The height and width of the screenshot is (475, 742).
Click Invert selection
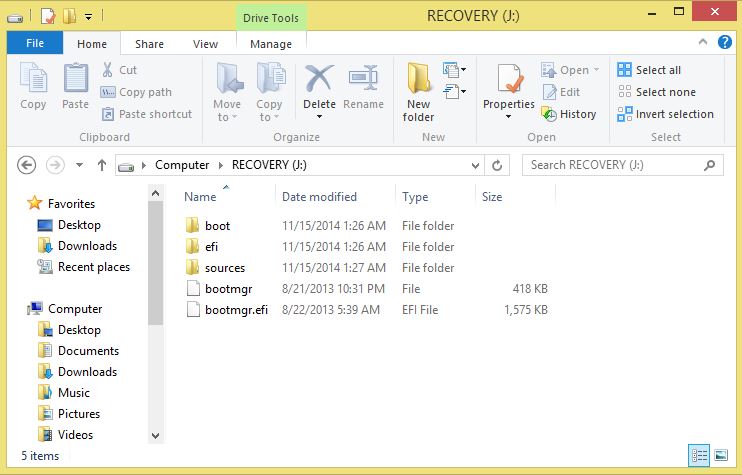coord(665,114)
